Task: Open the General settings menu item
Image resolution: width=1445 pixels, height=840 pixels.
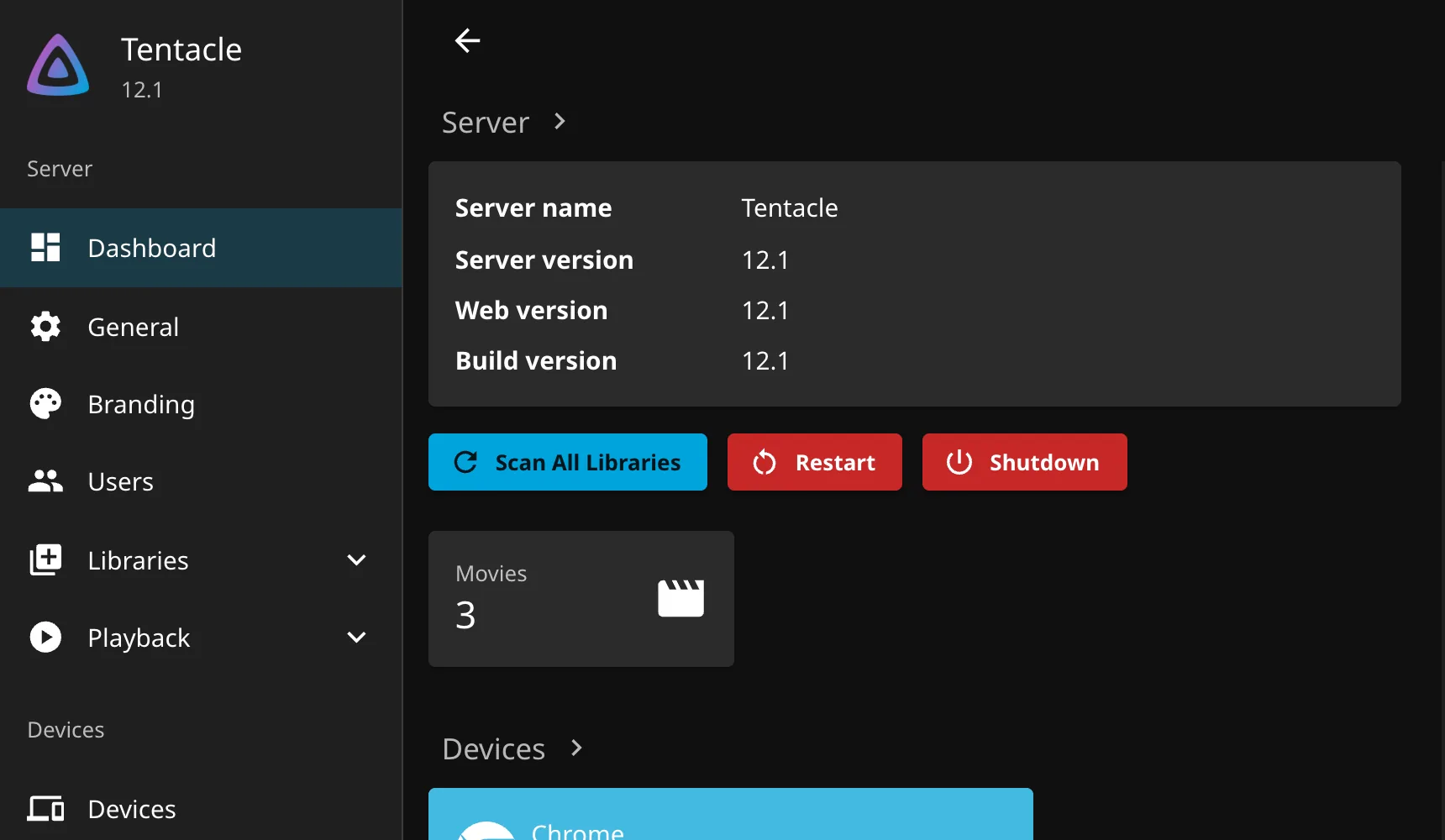Action: (x=202, y=327)
